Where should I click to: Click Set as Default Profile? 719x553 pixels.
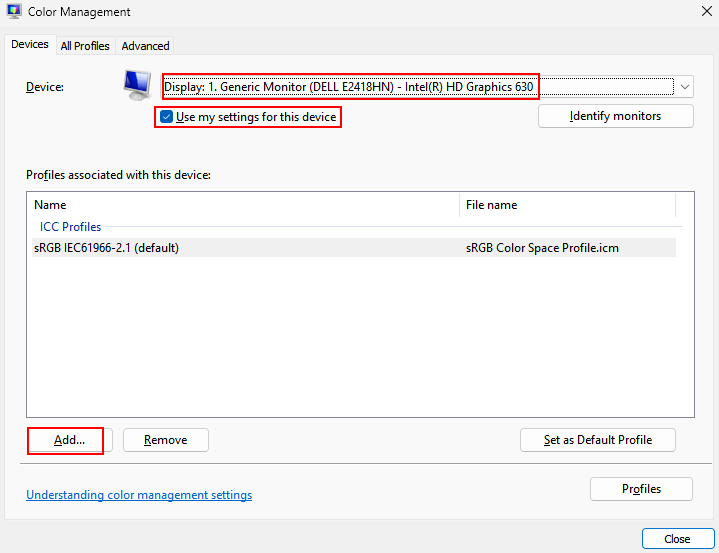[x=597, y=440]
